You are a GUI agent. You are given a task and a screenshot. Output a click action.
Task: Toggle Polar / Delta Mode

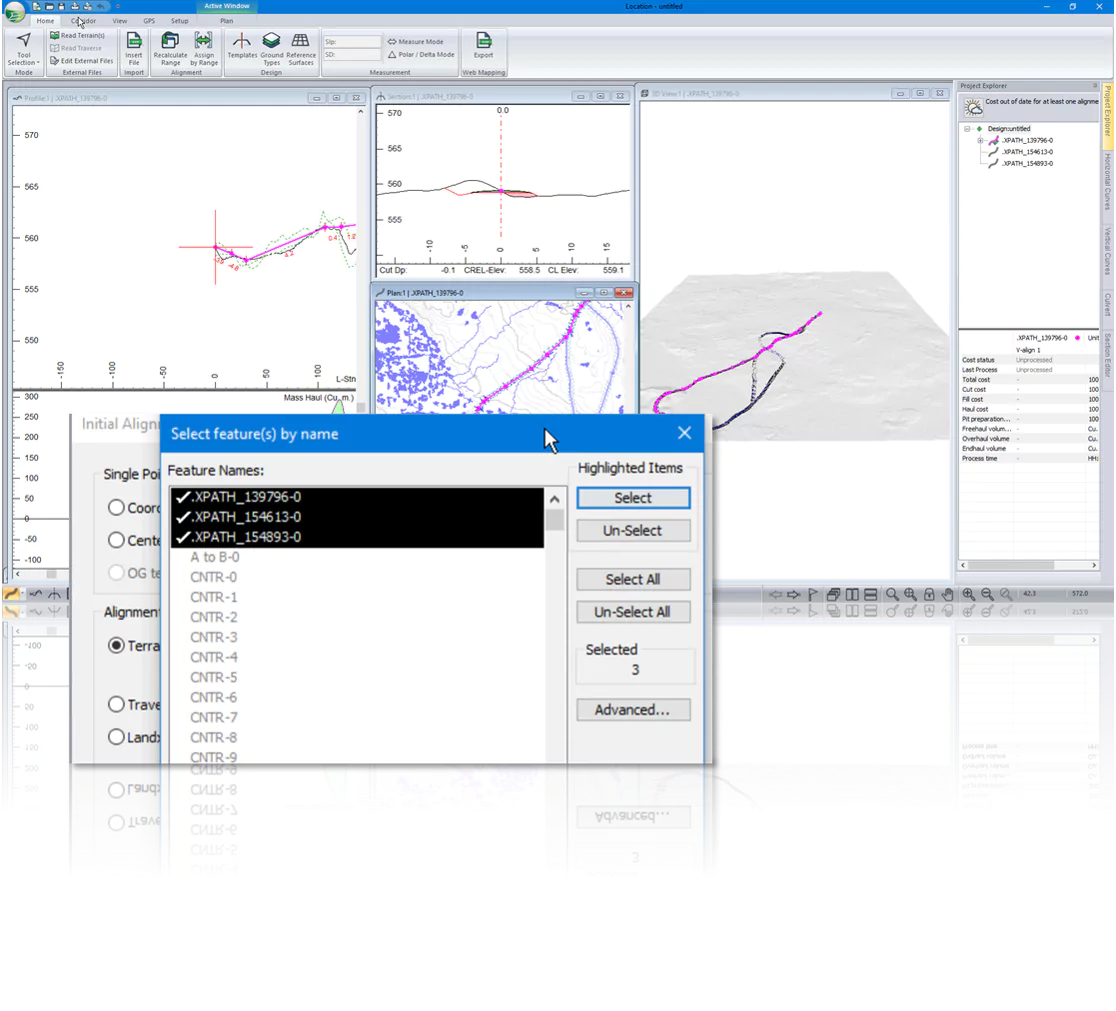click(x=421, y=54)
